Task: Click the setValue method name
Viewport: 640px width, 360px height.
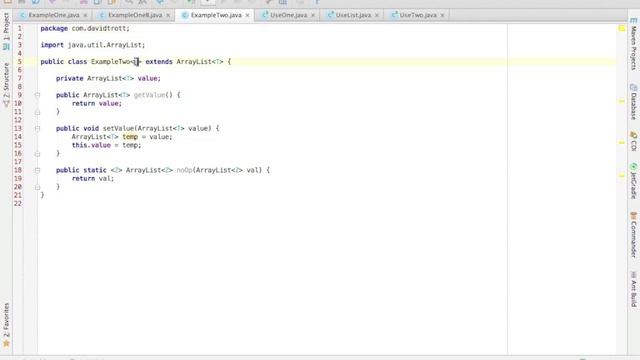Action: tap(118, 129)
